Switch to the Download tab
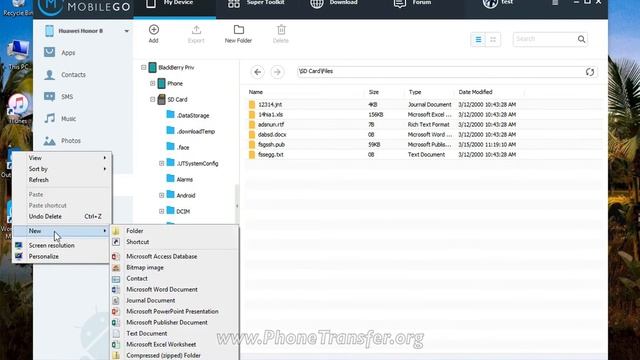 click(334, 5)
